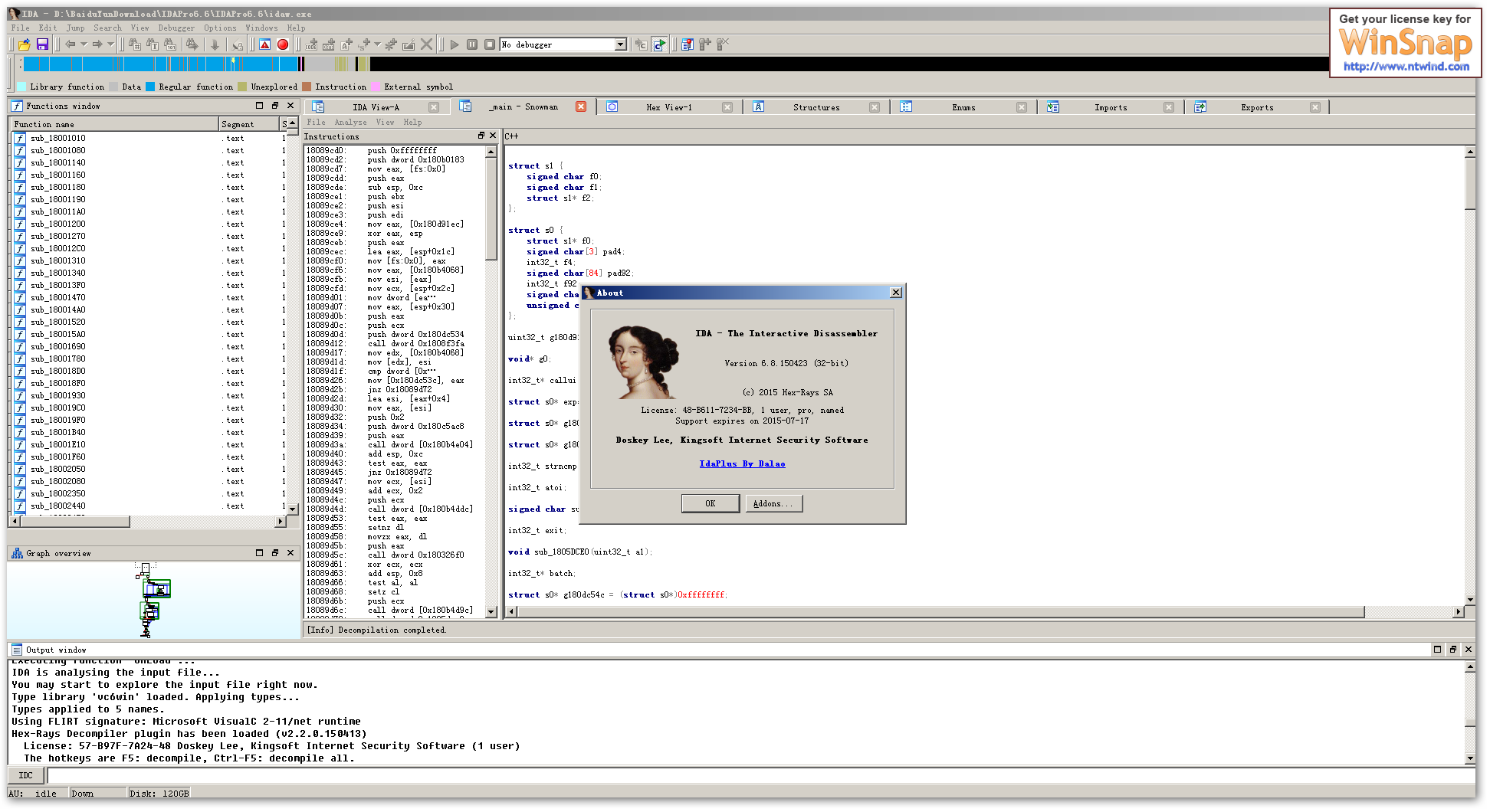
Task: Open the File menu in main menubar
Action: (x=21, y=28)
